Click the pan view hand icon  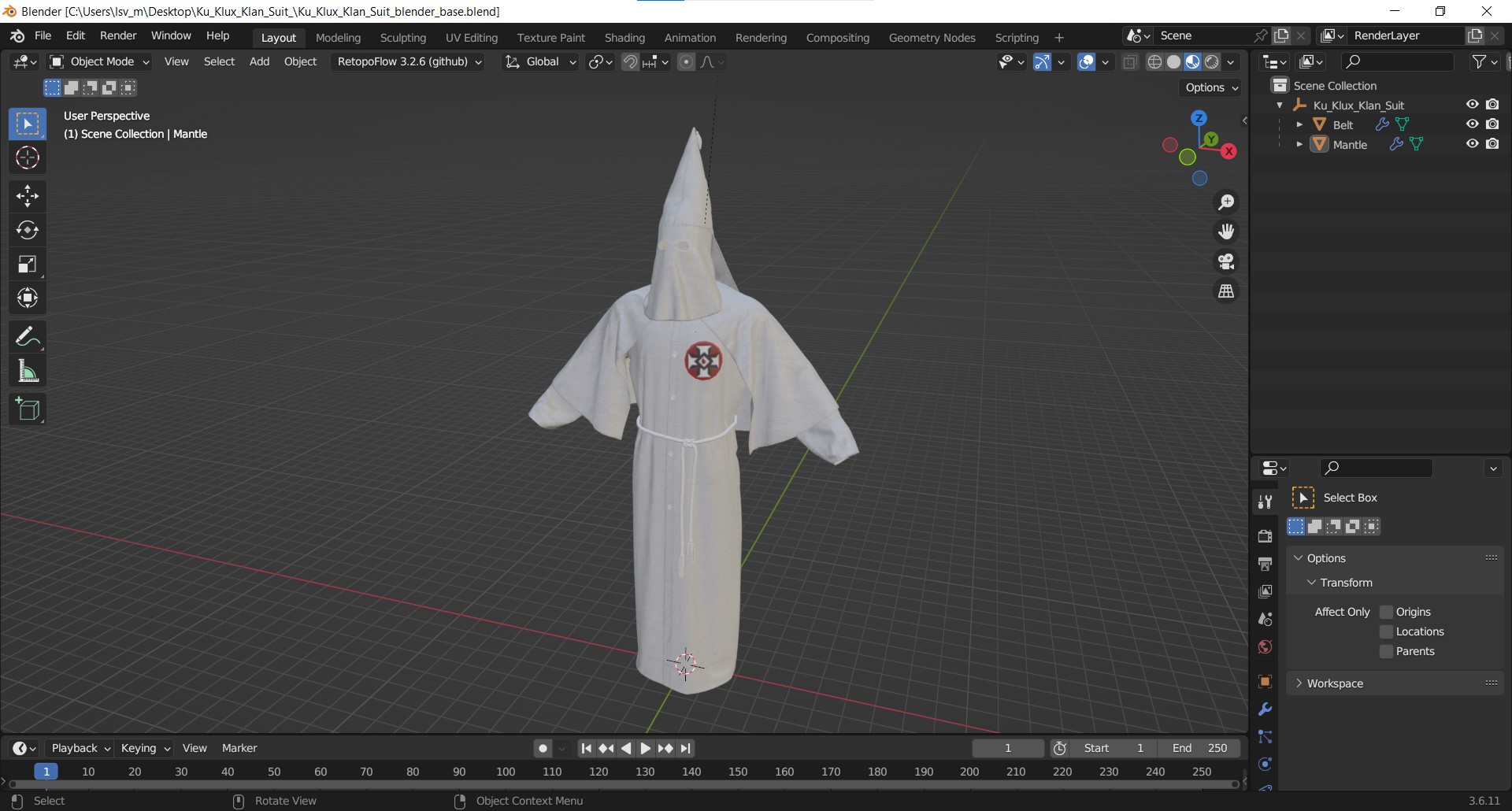click(1226, 231)
